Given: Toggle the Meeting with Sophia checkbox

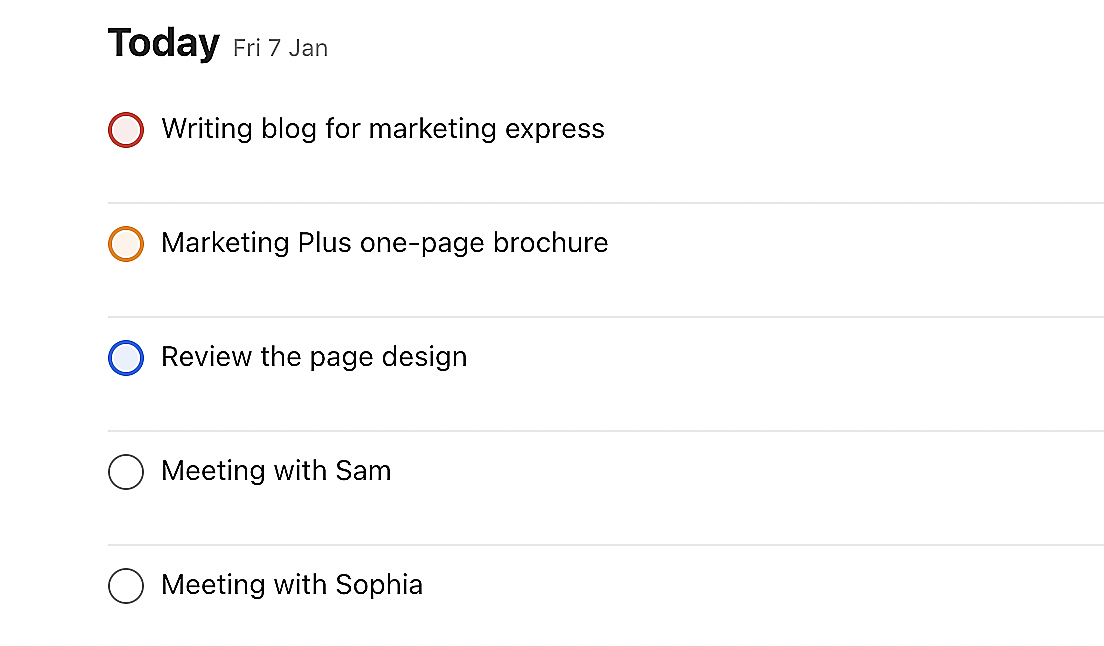Looking at the screenshot, I should [x=126, y=586].
